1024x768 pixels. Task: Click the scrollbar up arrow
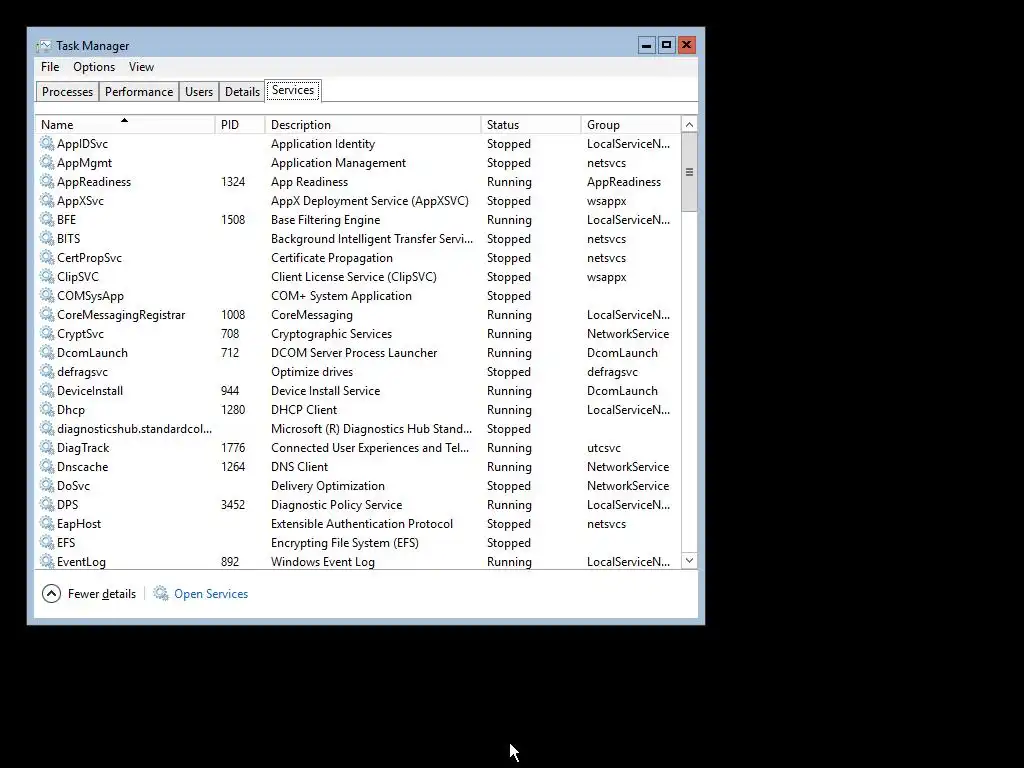click(689, 124)
